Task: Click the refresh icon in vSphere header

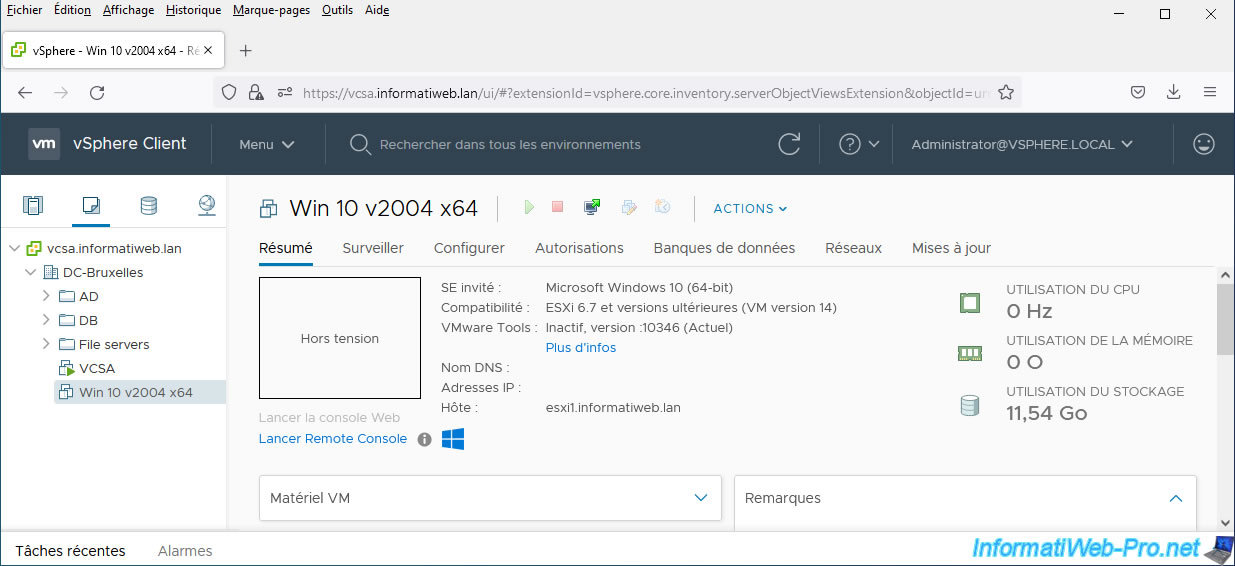Action: (x=789, y=144)
